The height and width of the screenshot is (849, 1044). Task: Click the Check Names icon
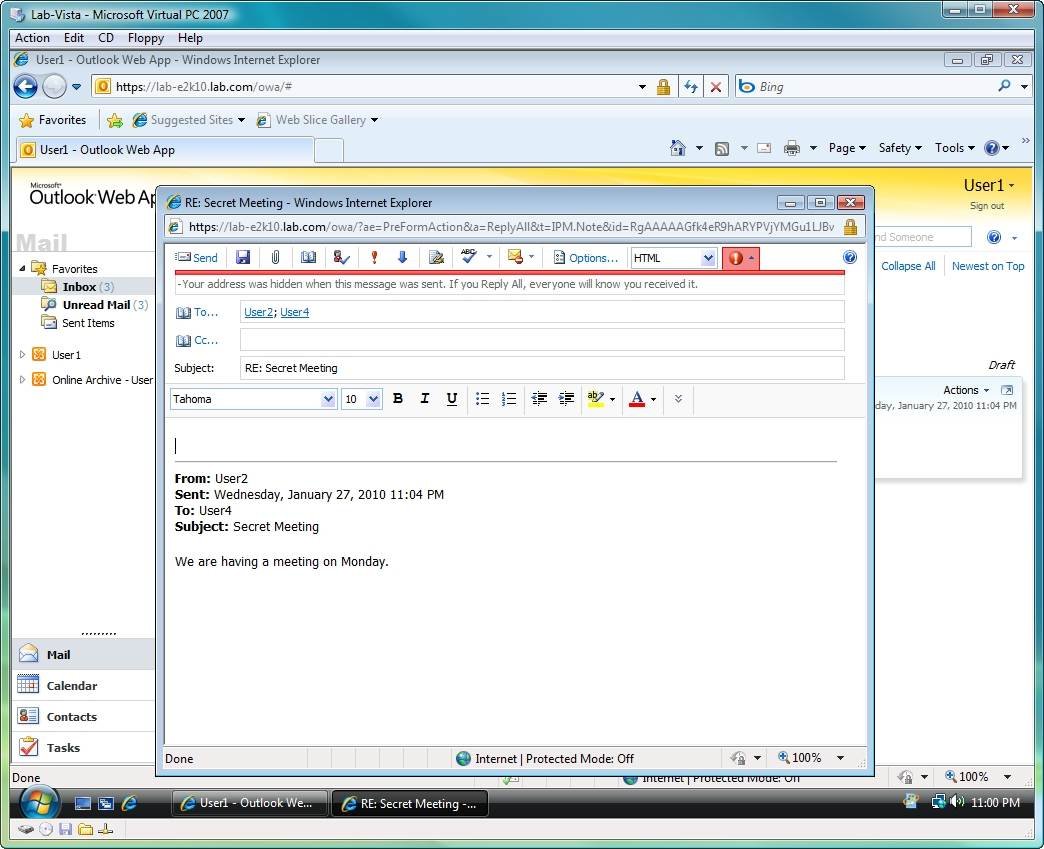click(x=341, y=258)
